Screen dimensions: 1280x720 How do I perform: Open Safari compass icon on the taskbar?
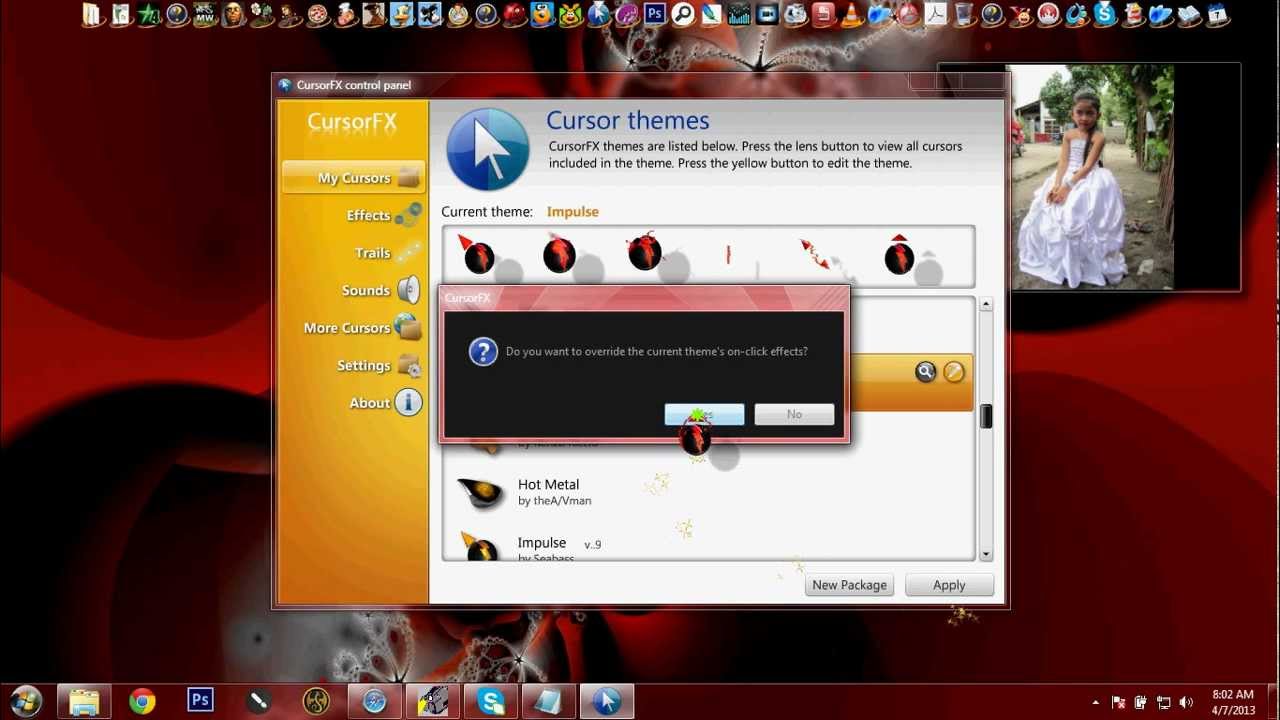(374, 701)
